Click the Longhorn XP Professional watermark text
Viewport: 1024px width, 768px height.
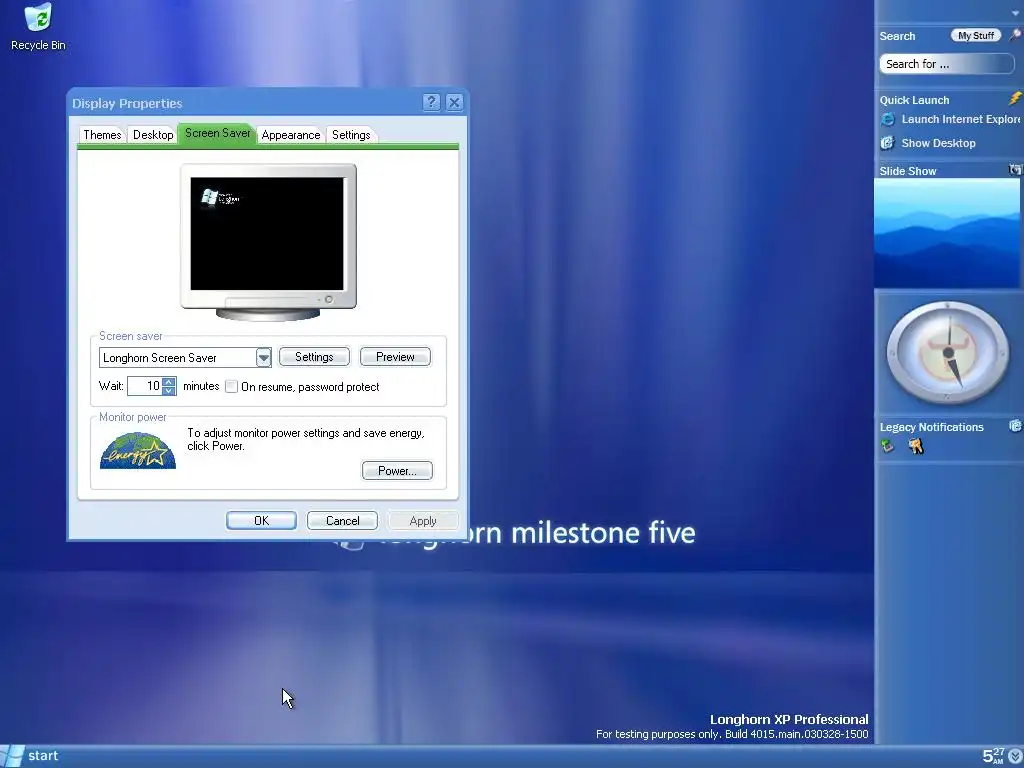click(x=789, y=720)
